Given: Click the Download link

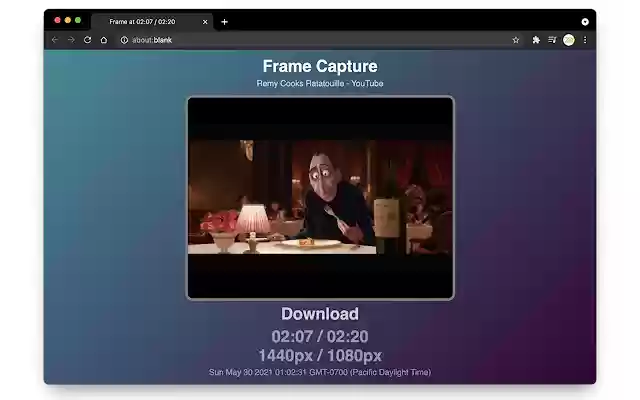Looking at the screenshot, I should pos(320,314).
